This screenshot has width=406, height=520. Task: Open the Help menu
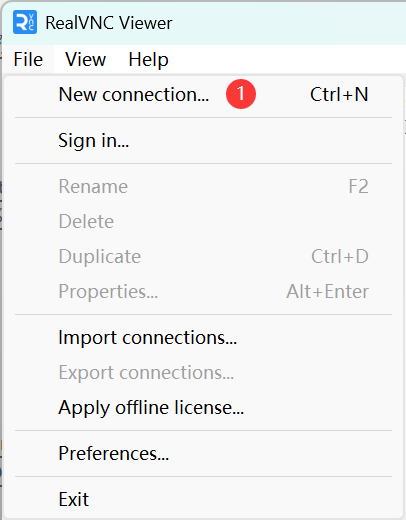click(x=148, y=60)
